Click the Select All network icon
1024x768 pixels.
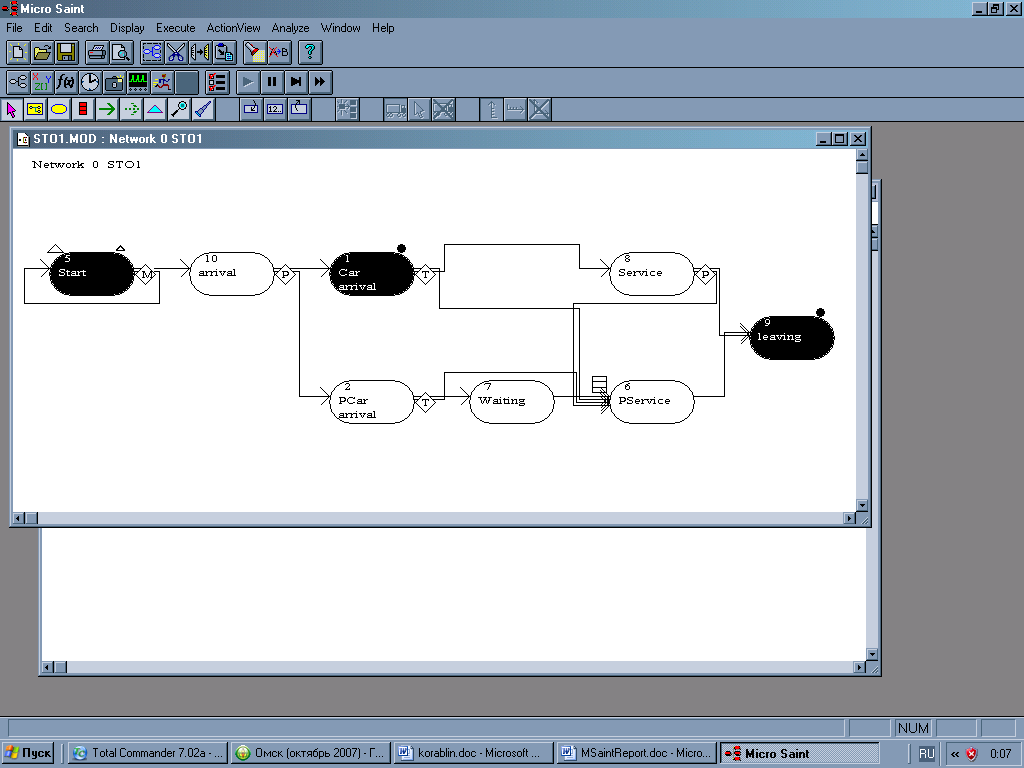(152, 52)
